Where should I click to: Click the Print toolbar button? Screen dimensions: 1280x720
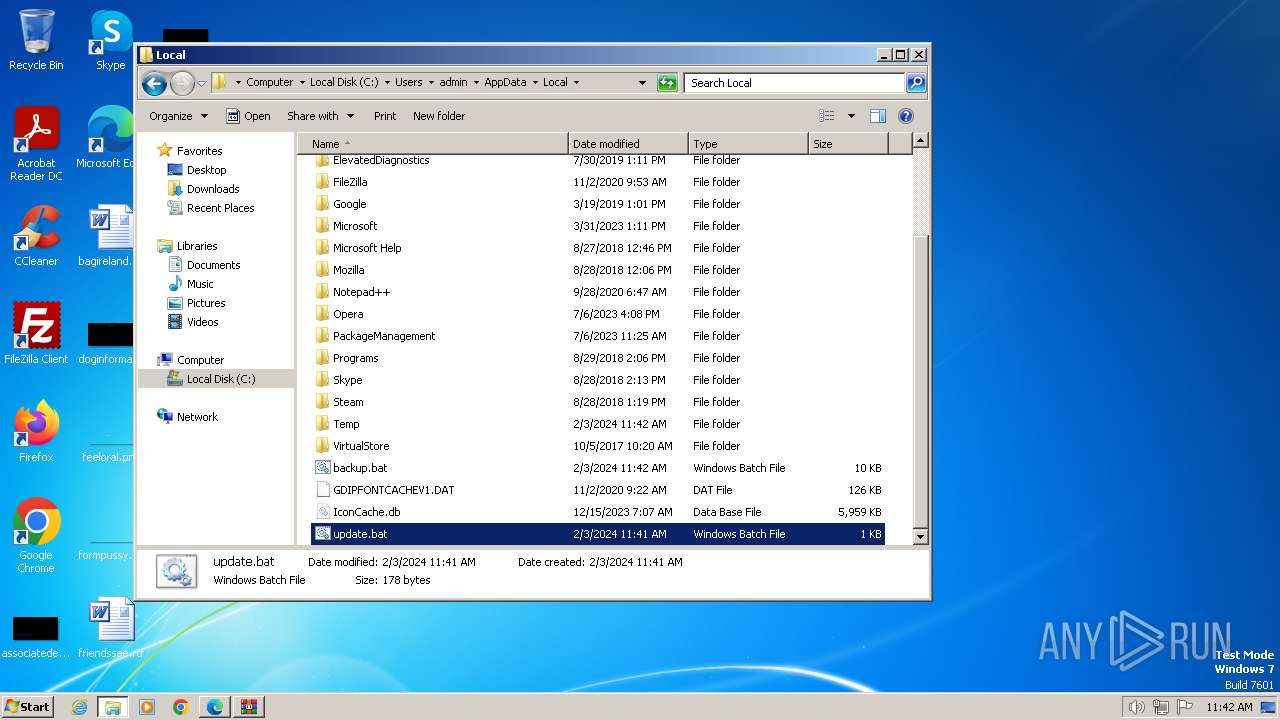(x=385, y=116)
